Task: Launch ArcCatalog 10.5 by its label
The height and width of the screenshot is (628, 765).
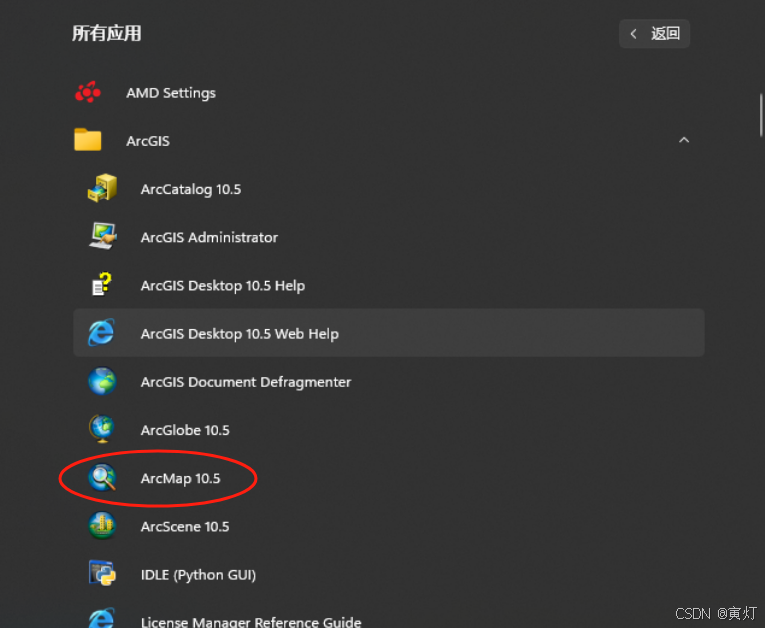Action: (191, 189)
